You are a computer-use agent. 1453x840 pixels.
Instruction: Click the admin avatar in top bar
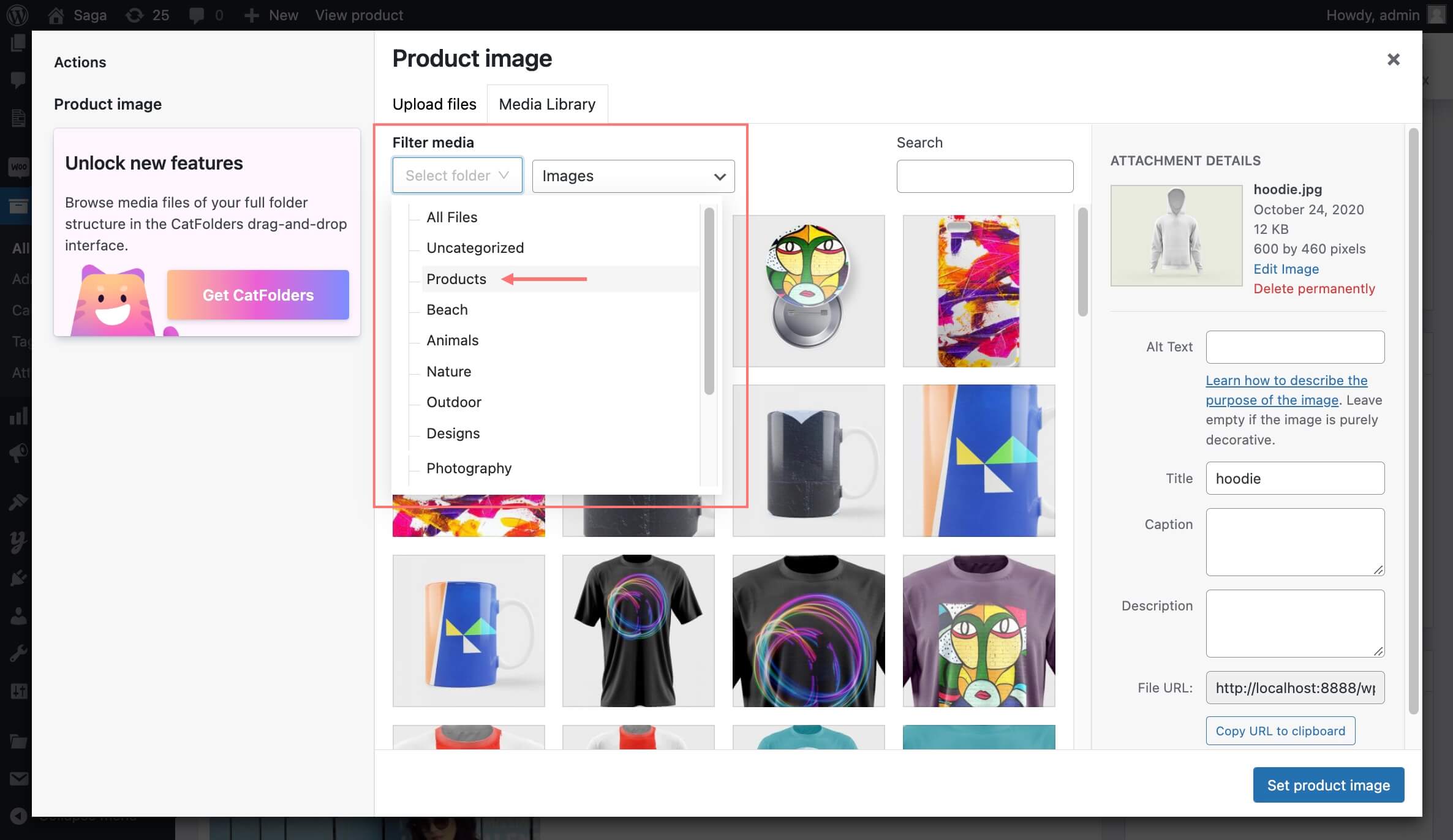tap(1436, 15)
